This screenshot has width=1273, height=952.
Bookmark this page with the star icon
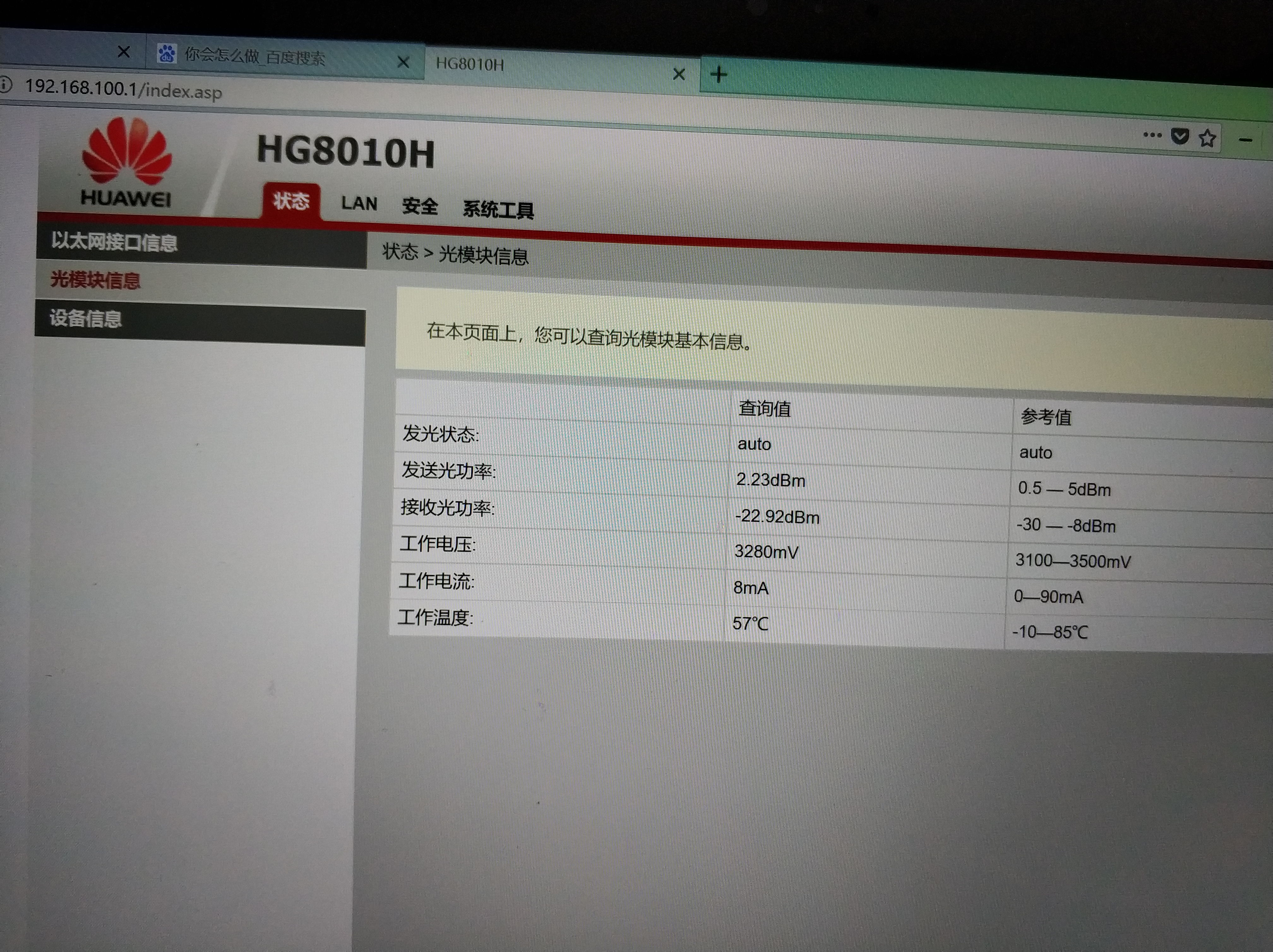1209,137
